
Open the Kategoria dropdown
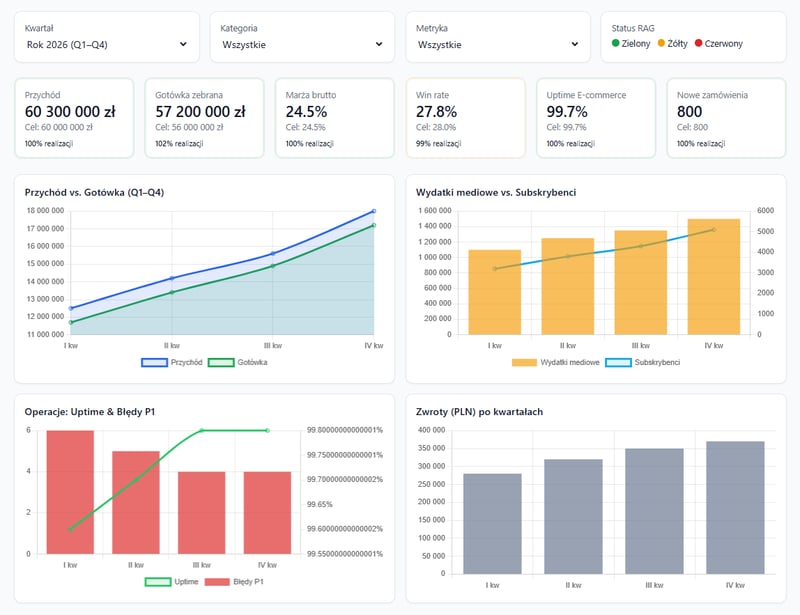click(300, 44)
